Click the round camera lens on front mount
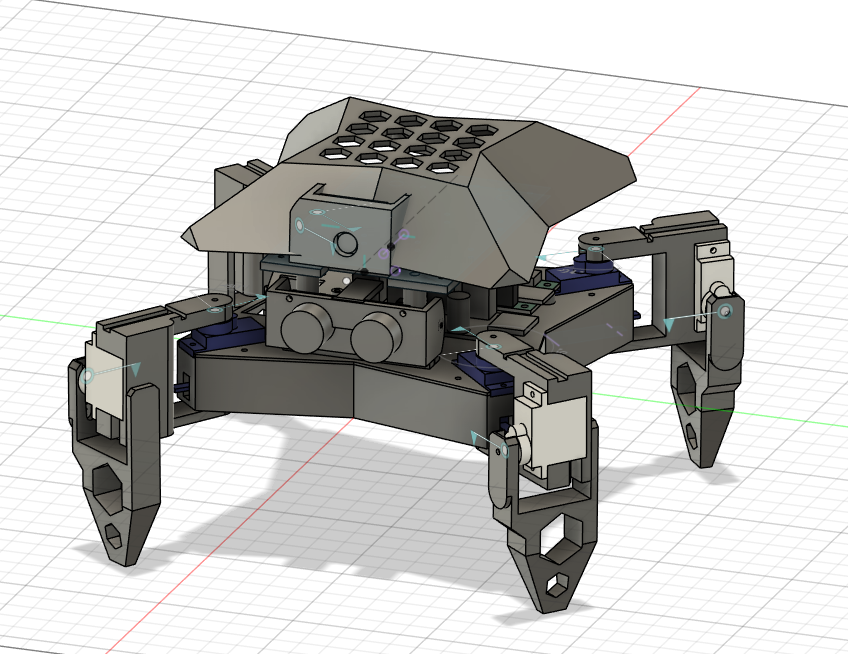 [x=347, y=244]
